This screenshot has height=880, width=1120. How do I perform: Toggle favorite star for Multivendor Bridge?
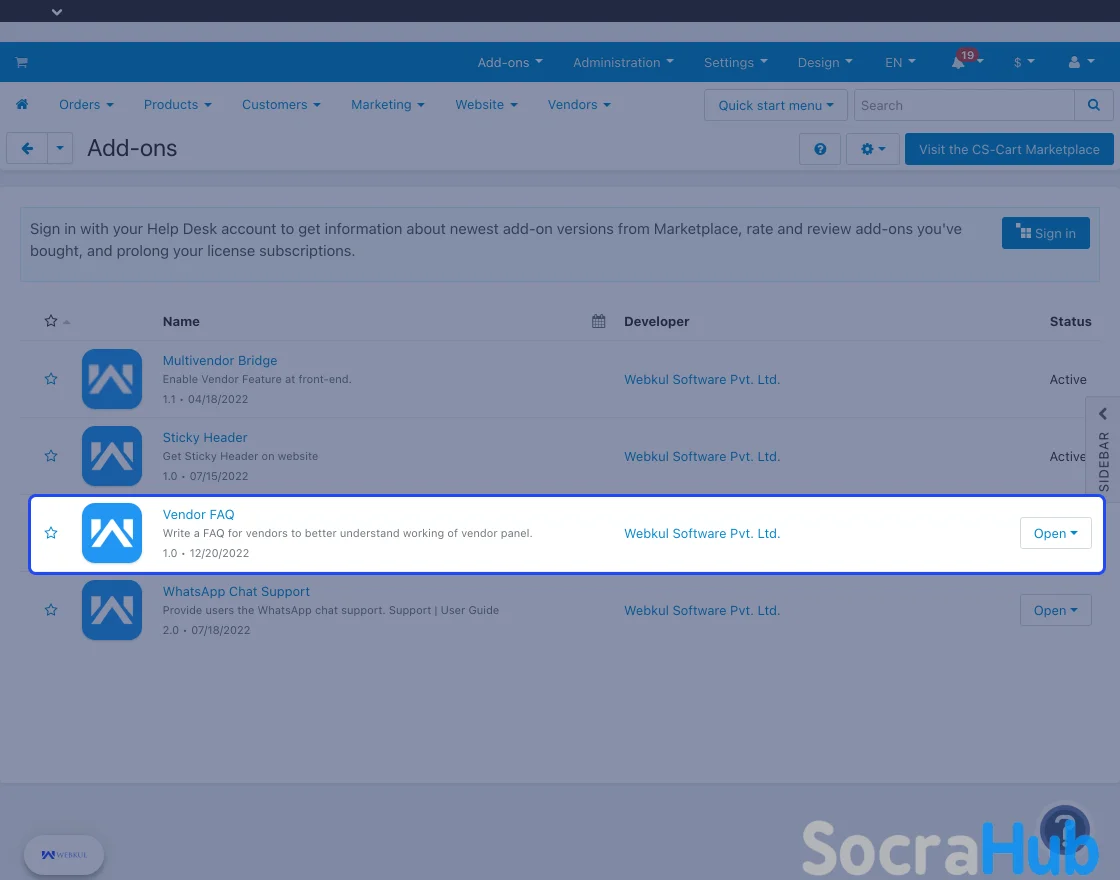pos(51,379)
